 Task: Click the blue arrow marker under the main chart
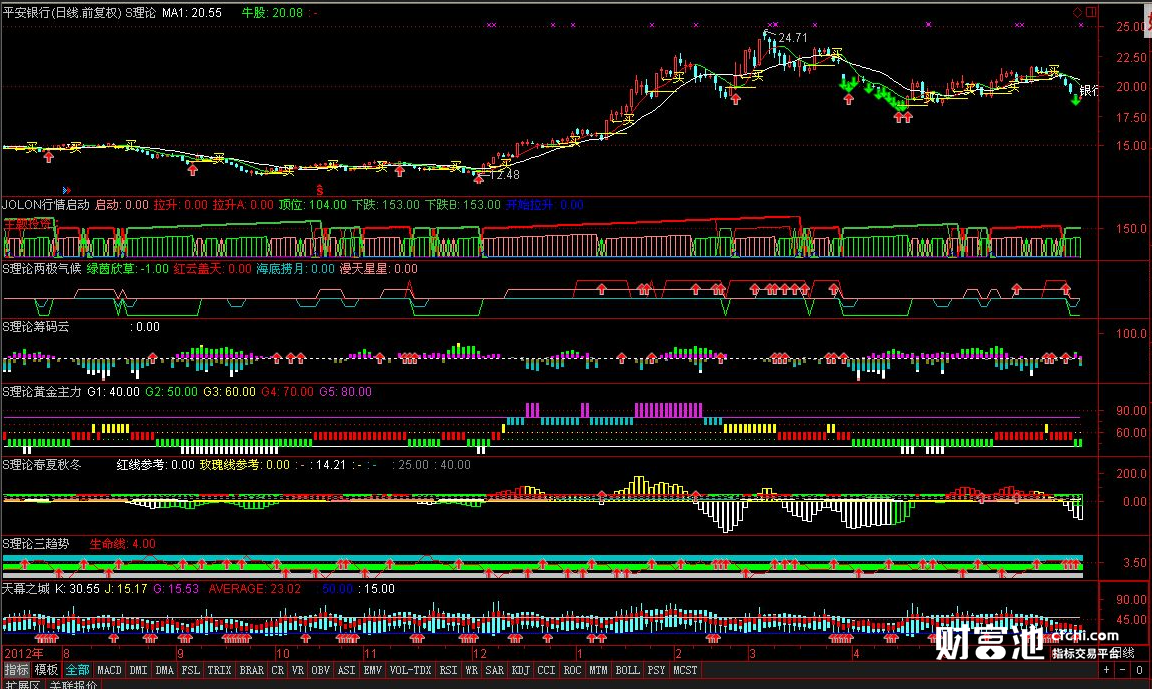point(67,190)
